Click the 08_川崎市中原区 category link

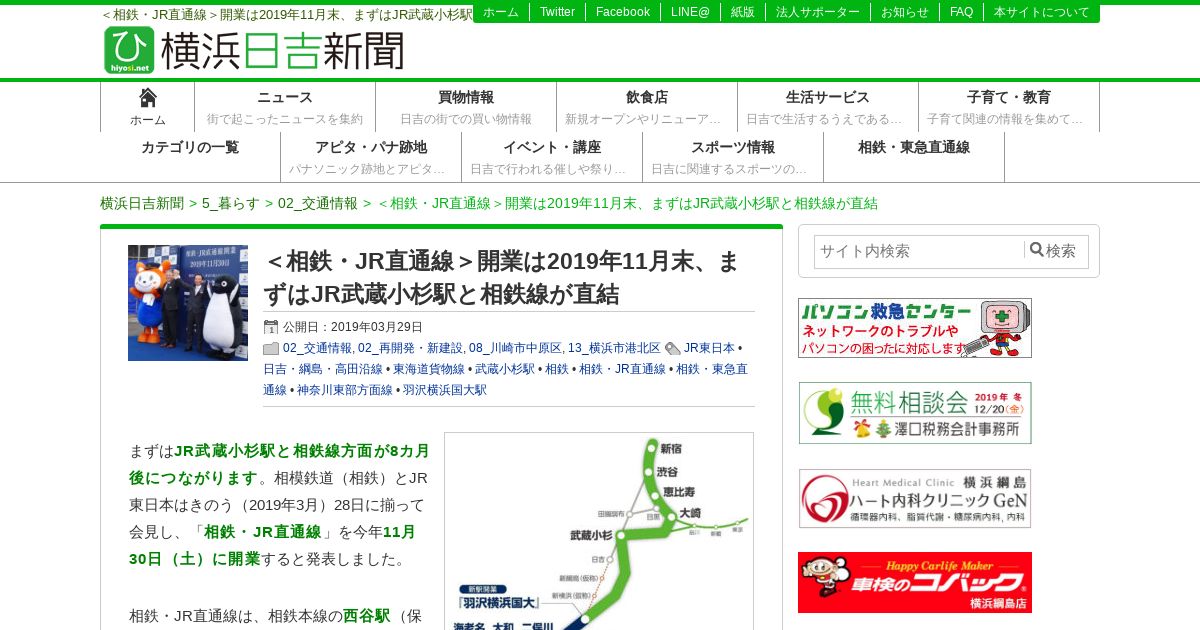[515, 348]
